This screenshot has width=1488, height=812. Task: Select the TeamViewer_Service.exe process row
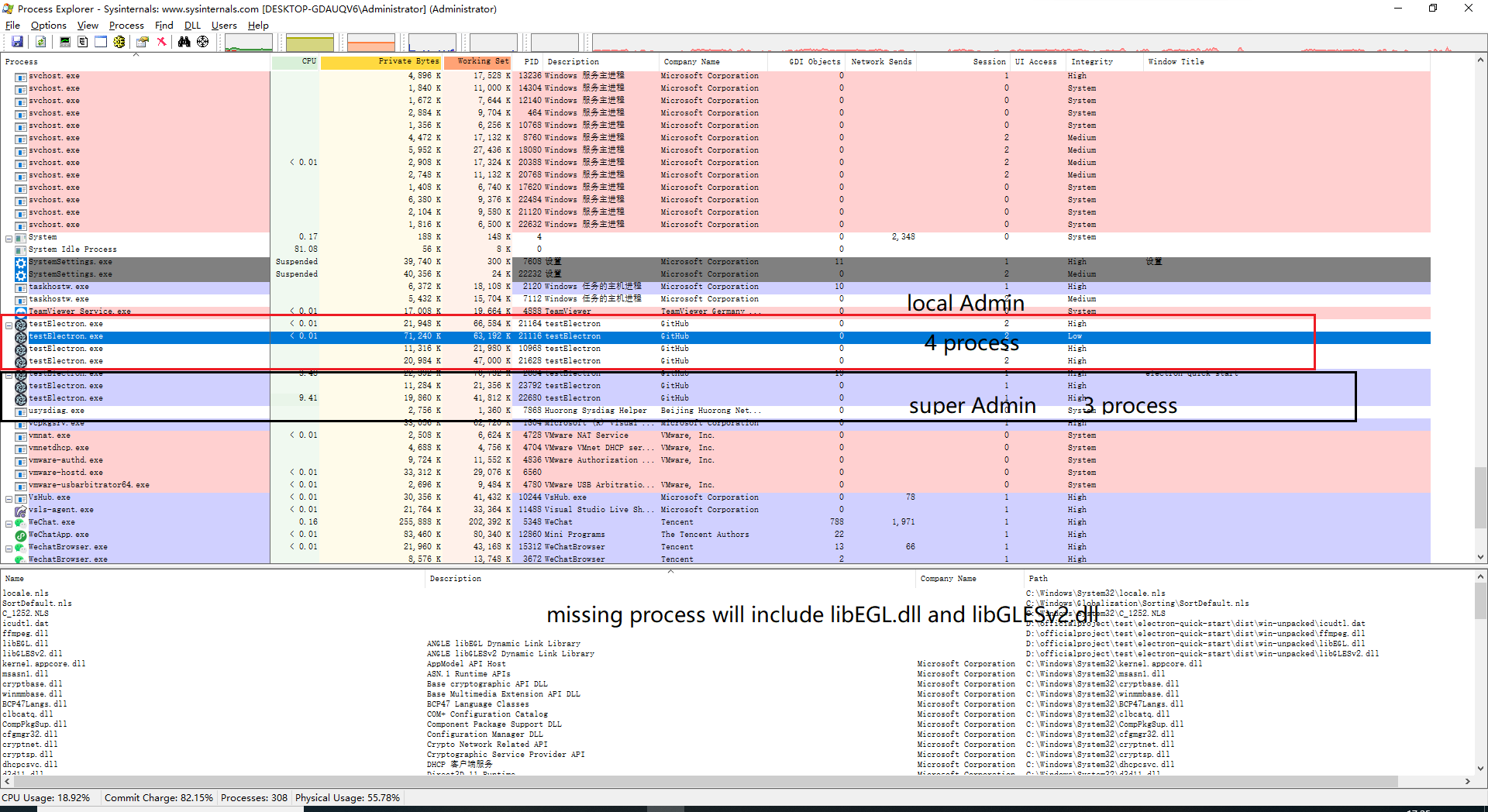click(77, 311)
